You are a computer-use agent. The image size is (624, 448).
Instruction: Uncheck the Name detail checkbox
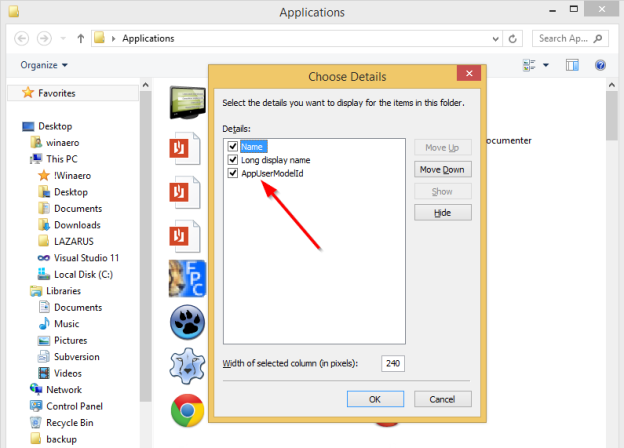(x=233, y=146)
